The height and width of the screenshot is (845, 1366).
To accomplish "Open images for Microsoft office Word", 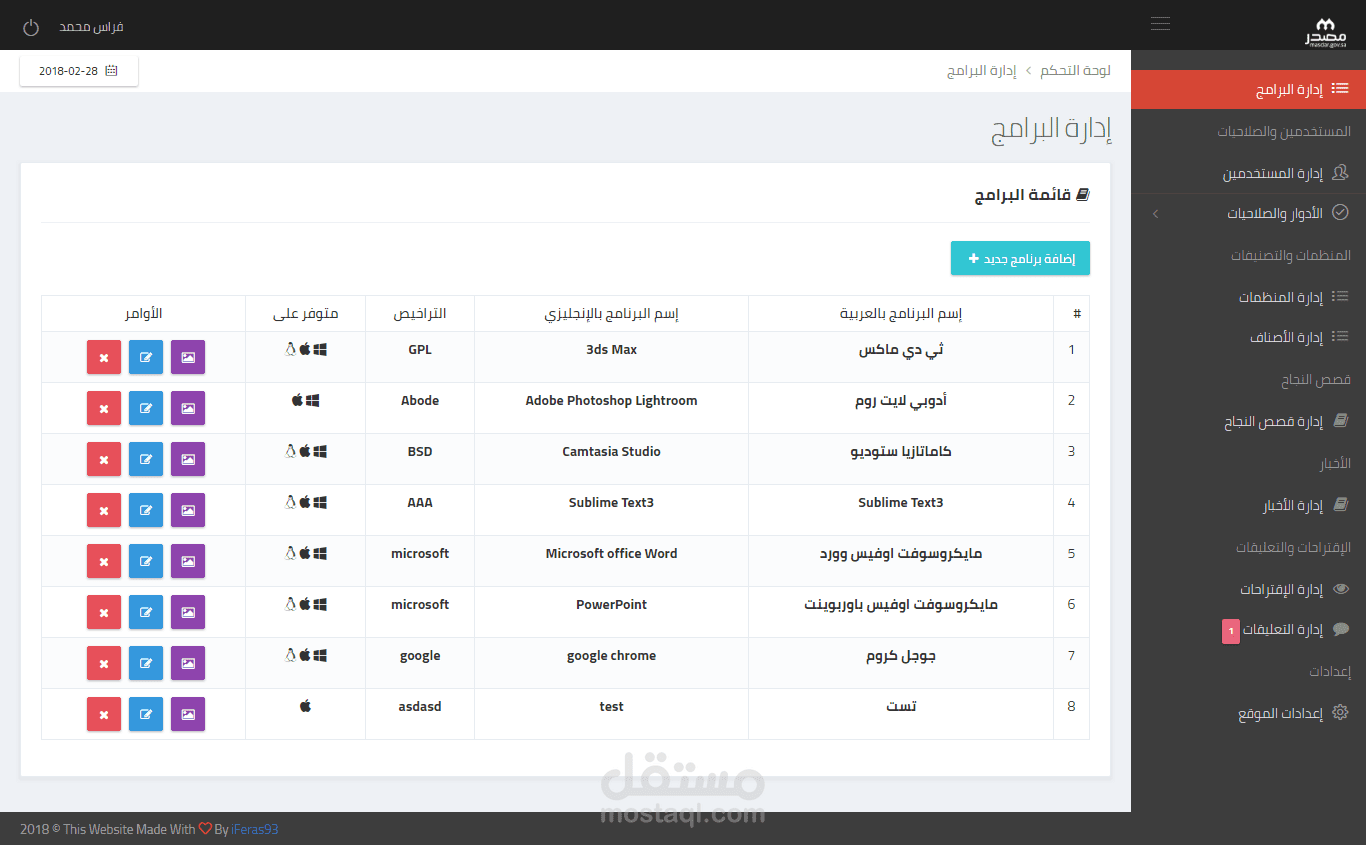I will click(x=188, y=561).
